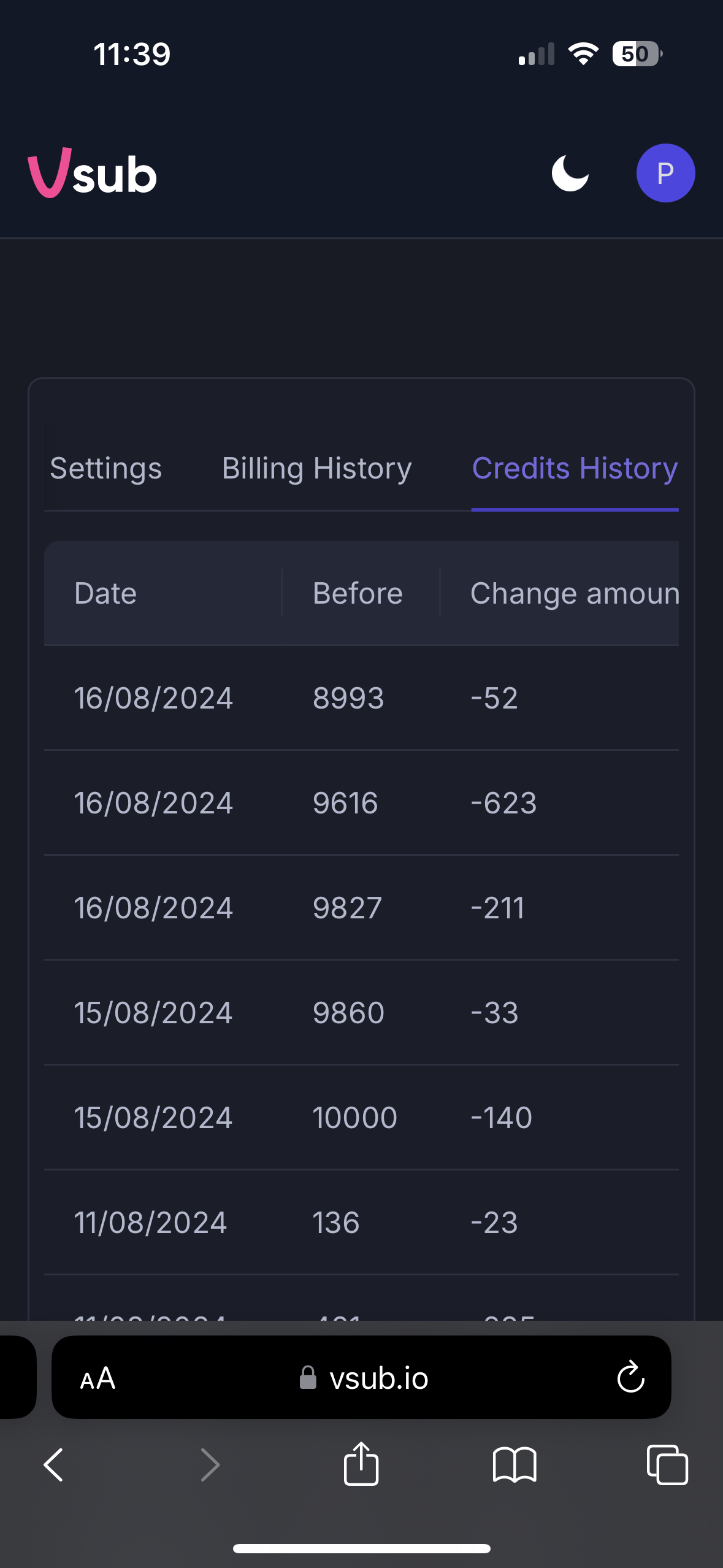Open the Safari share sheet icon

pos(361,1464)
